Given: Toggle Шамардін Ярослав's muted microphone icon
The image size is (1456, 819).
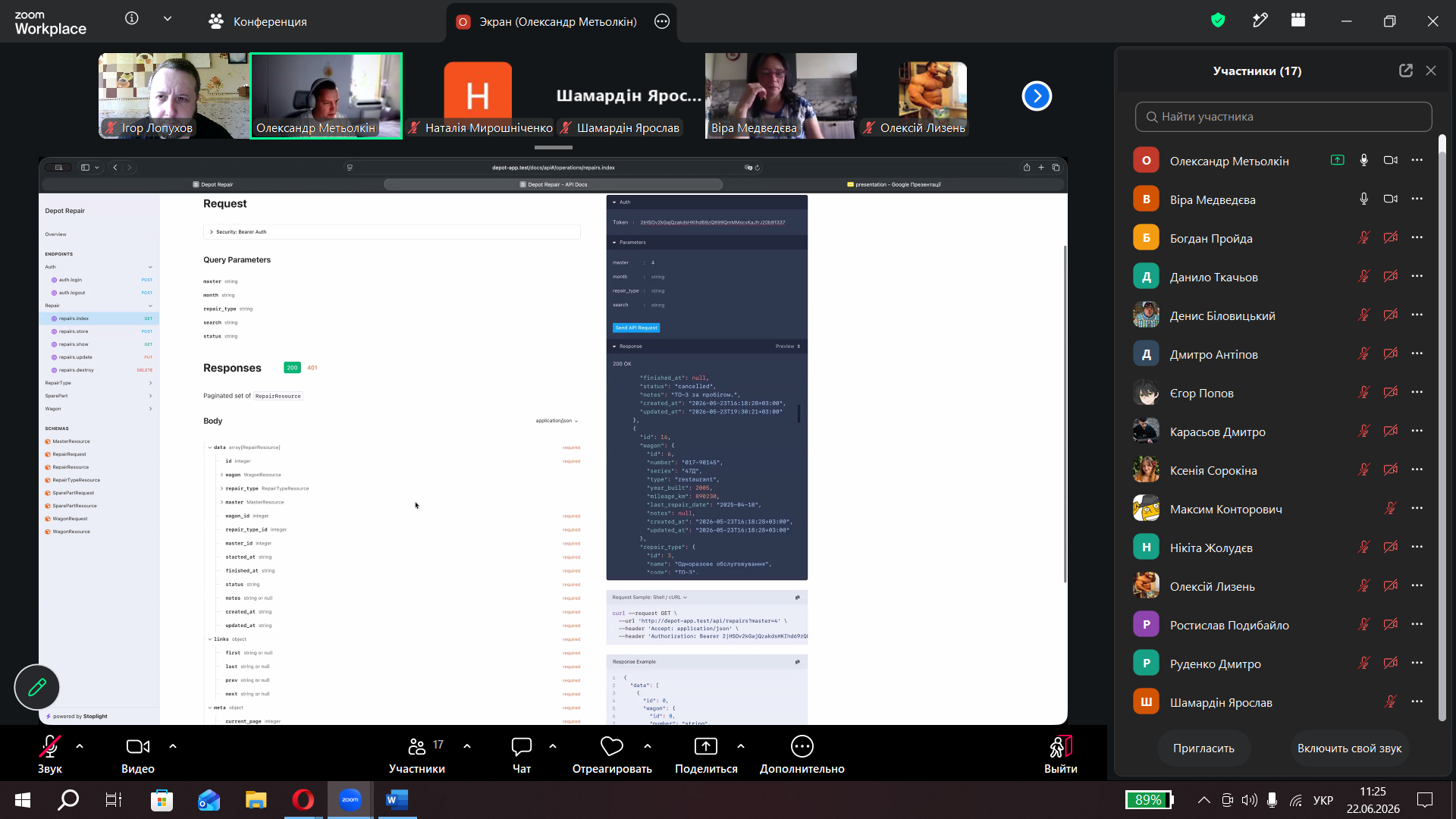Looking at the screenshot, I should tap(1390, 701).
